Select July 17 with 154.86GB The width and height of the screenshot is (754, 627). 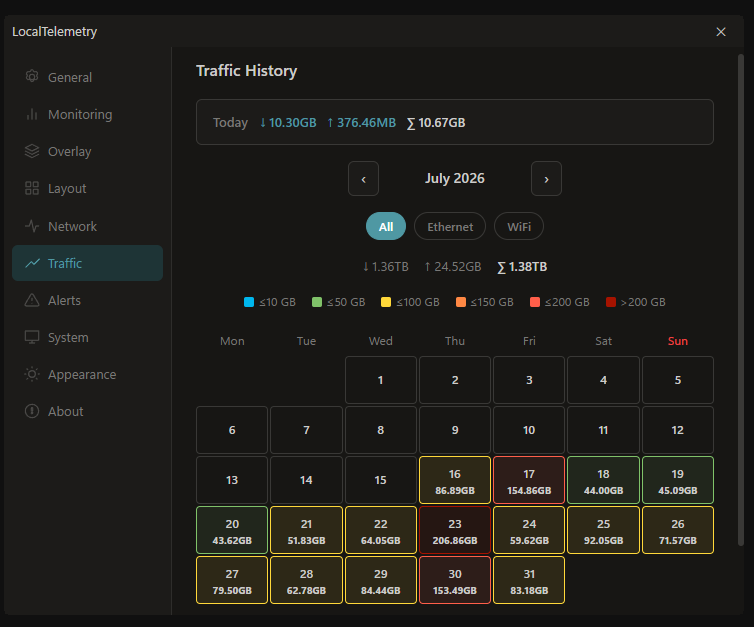(x=529, y=480)
